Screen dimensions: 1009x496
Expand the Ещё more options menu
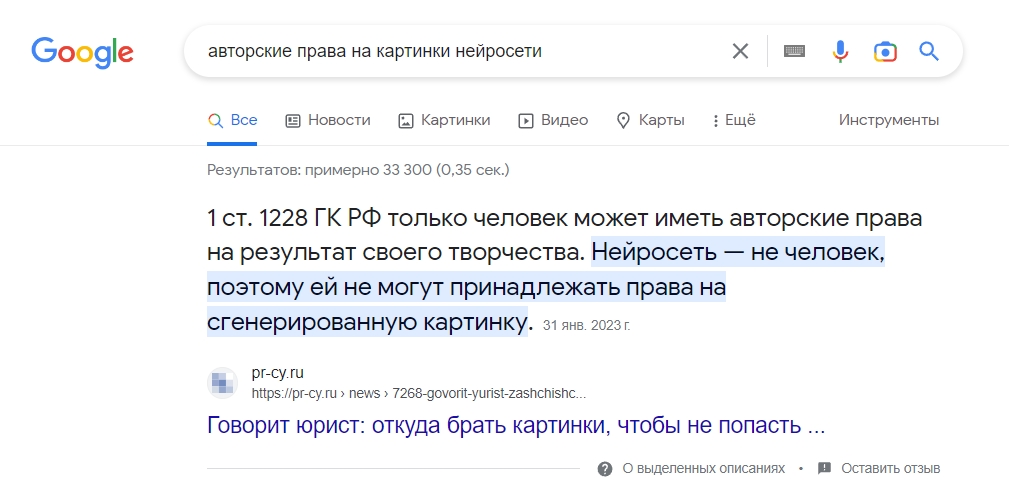(733, 120)
